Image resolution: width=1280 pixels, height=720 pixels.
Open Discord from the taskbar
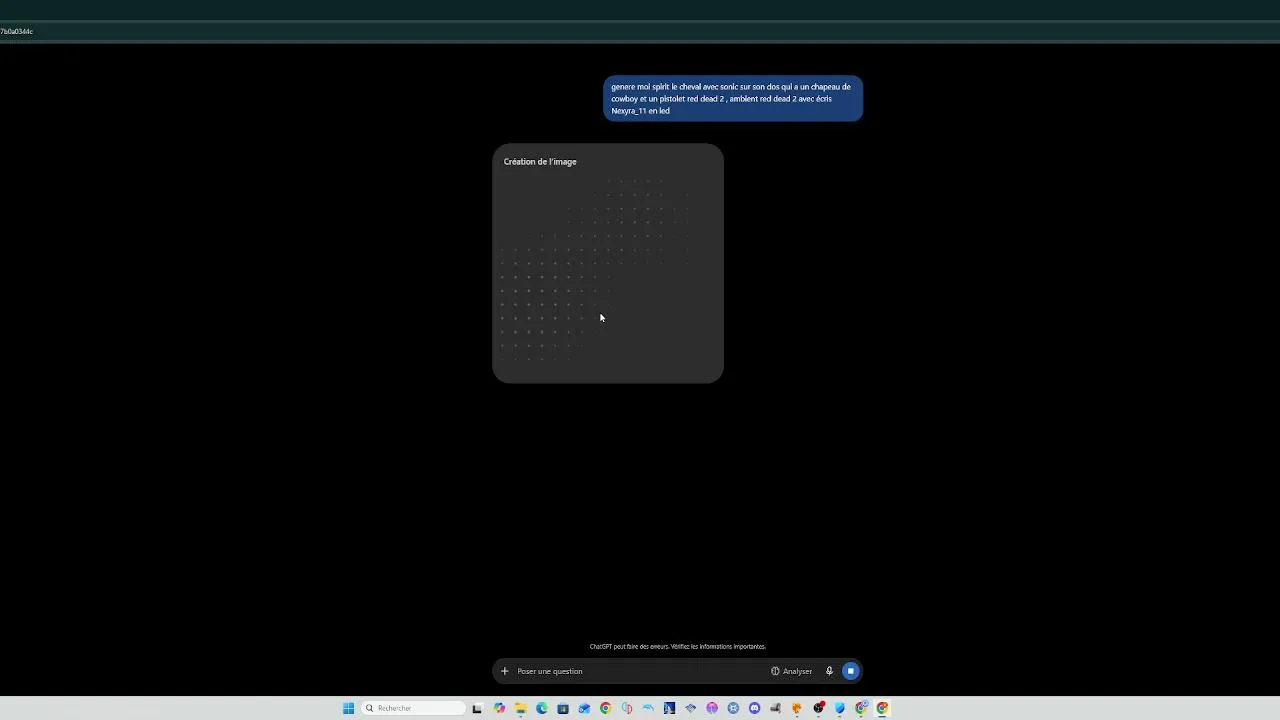click(754, 708)
